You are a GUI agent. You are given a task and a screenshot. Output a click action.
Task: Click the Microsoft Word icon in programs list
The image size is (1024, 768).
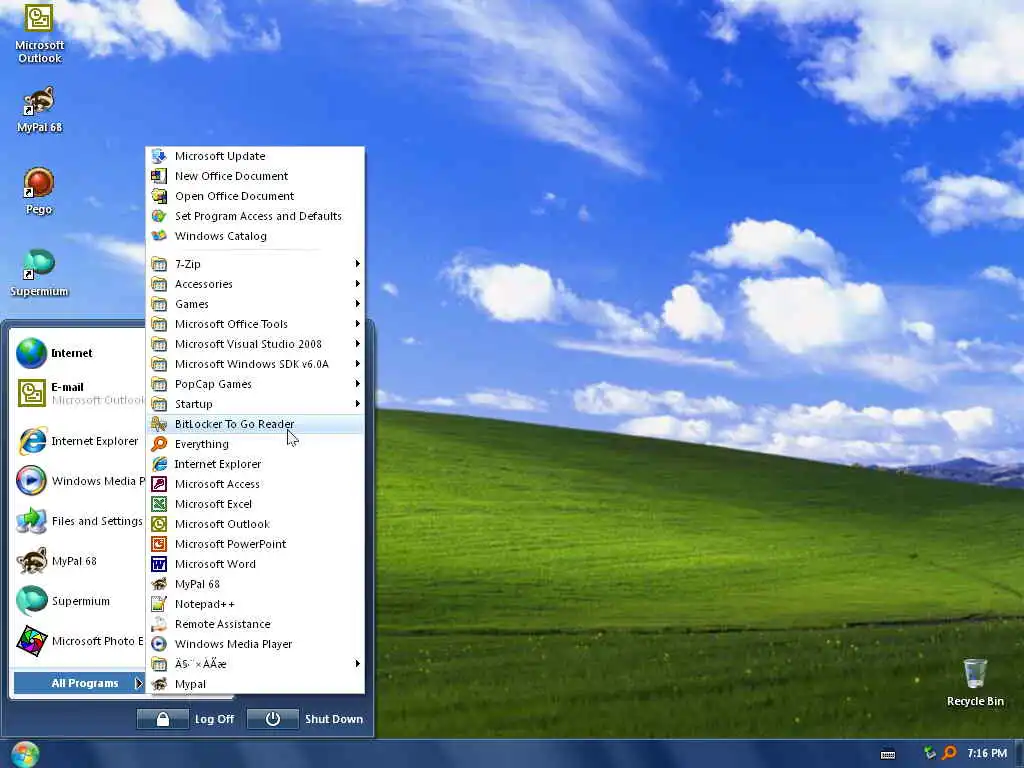[x=159, y=564]
